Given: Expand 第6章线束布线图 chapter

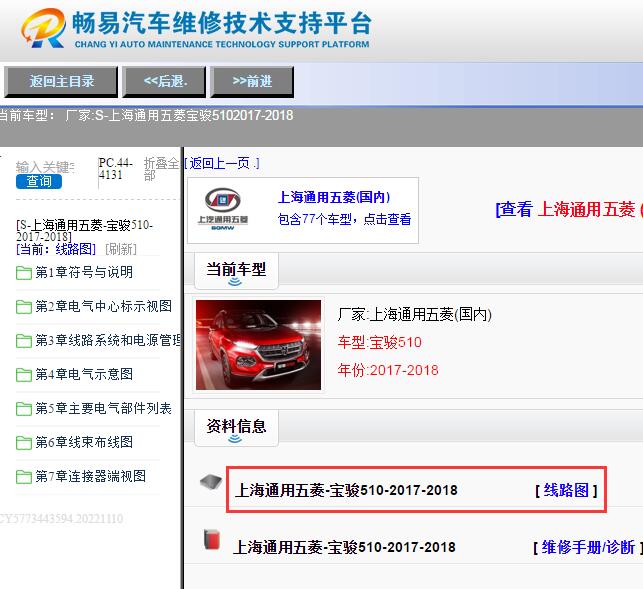Looking at the screenshot, I should click(x=84, y=443).
